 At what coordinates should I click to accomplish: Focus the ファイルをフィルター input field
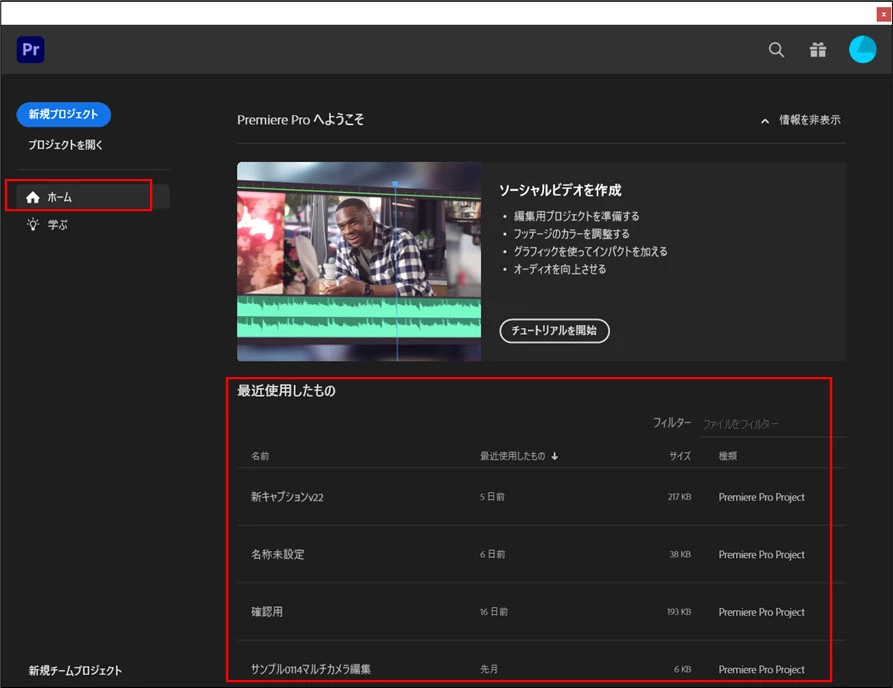(772, 424)
